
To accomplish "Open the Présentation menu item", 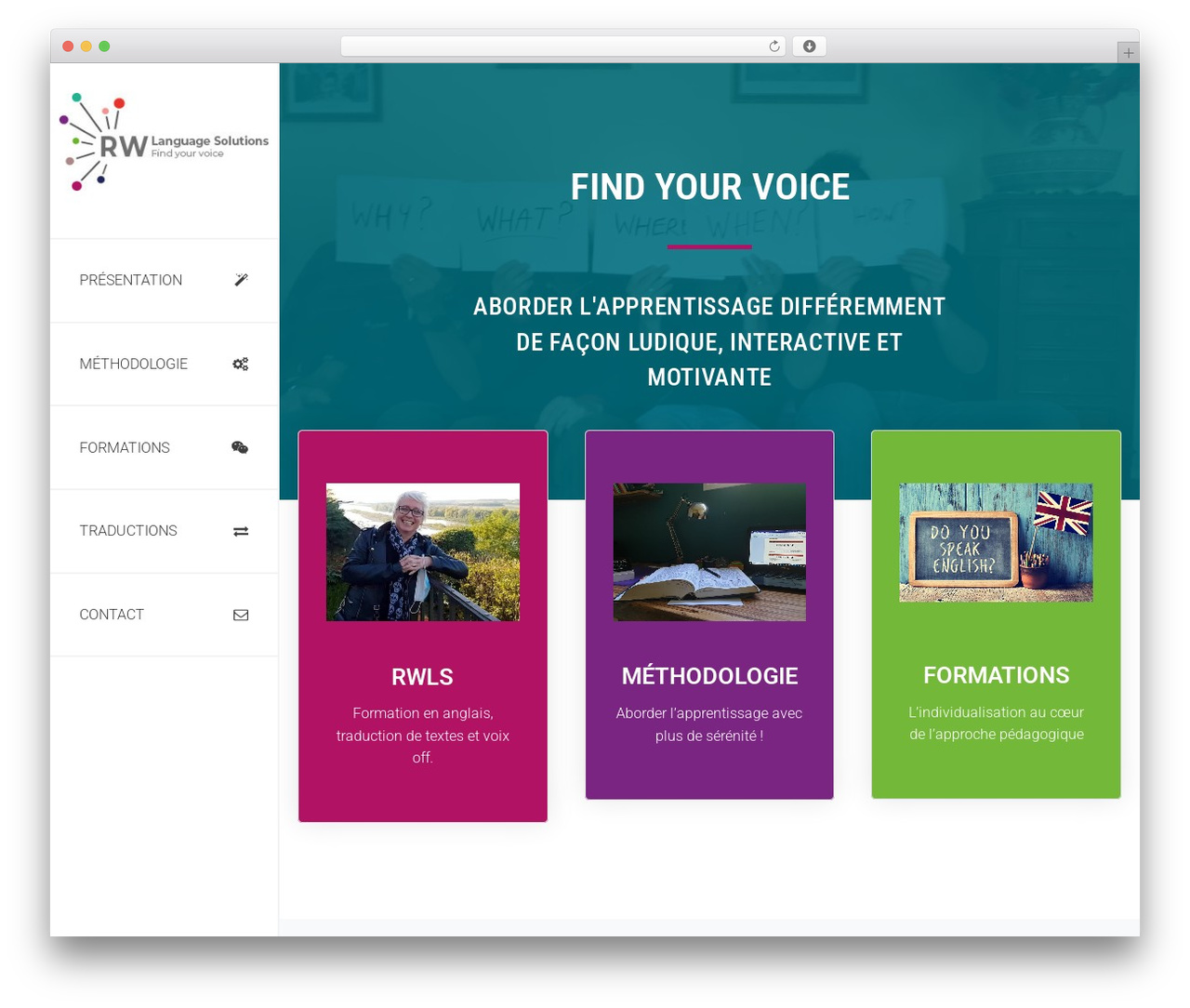I will (165, 280).
